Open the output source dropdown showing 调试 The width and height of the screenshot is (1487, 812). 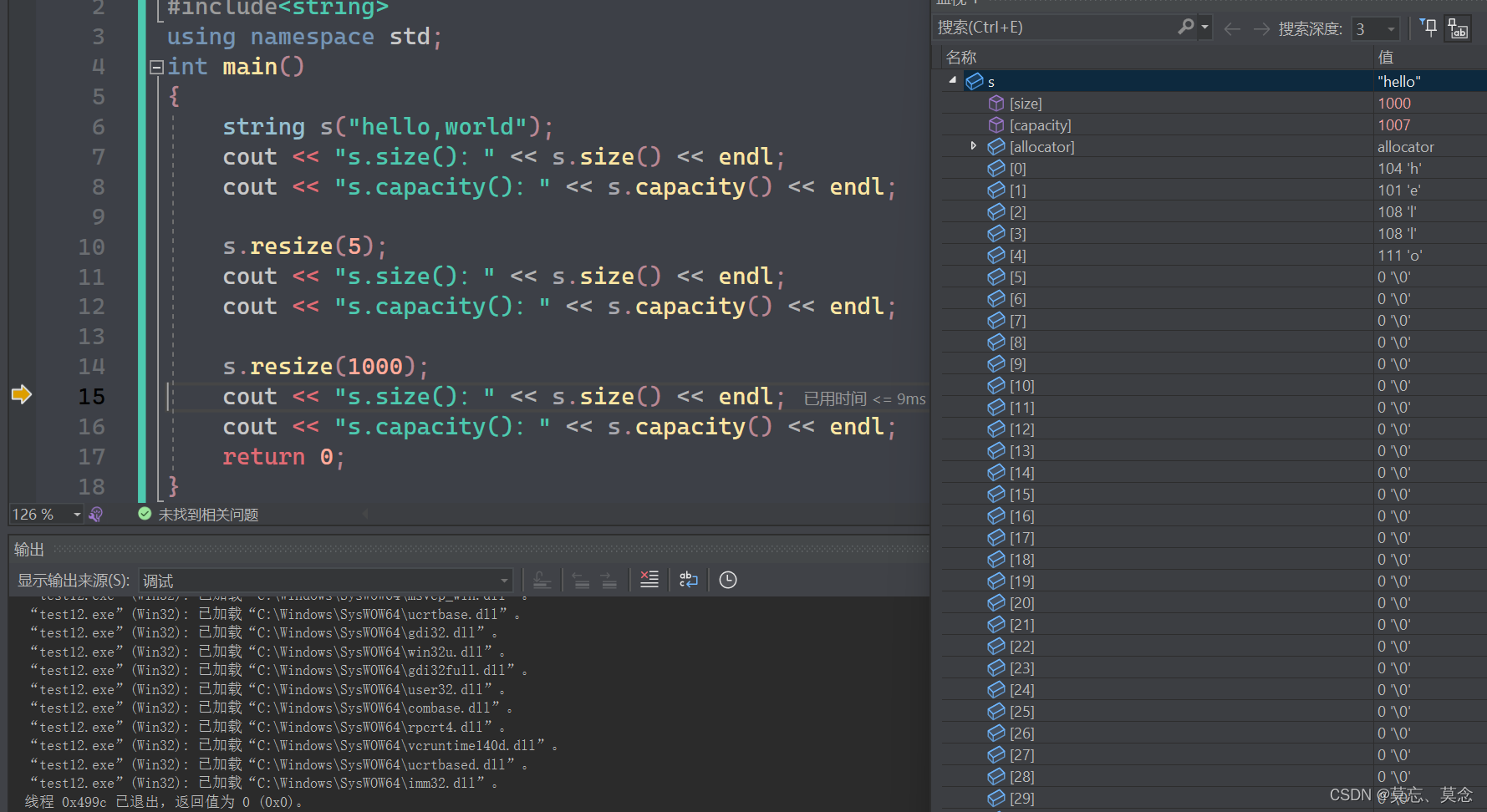coord(502,580)
